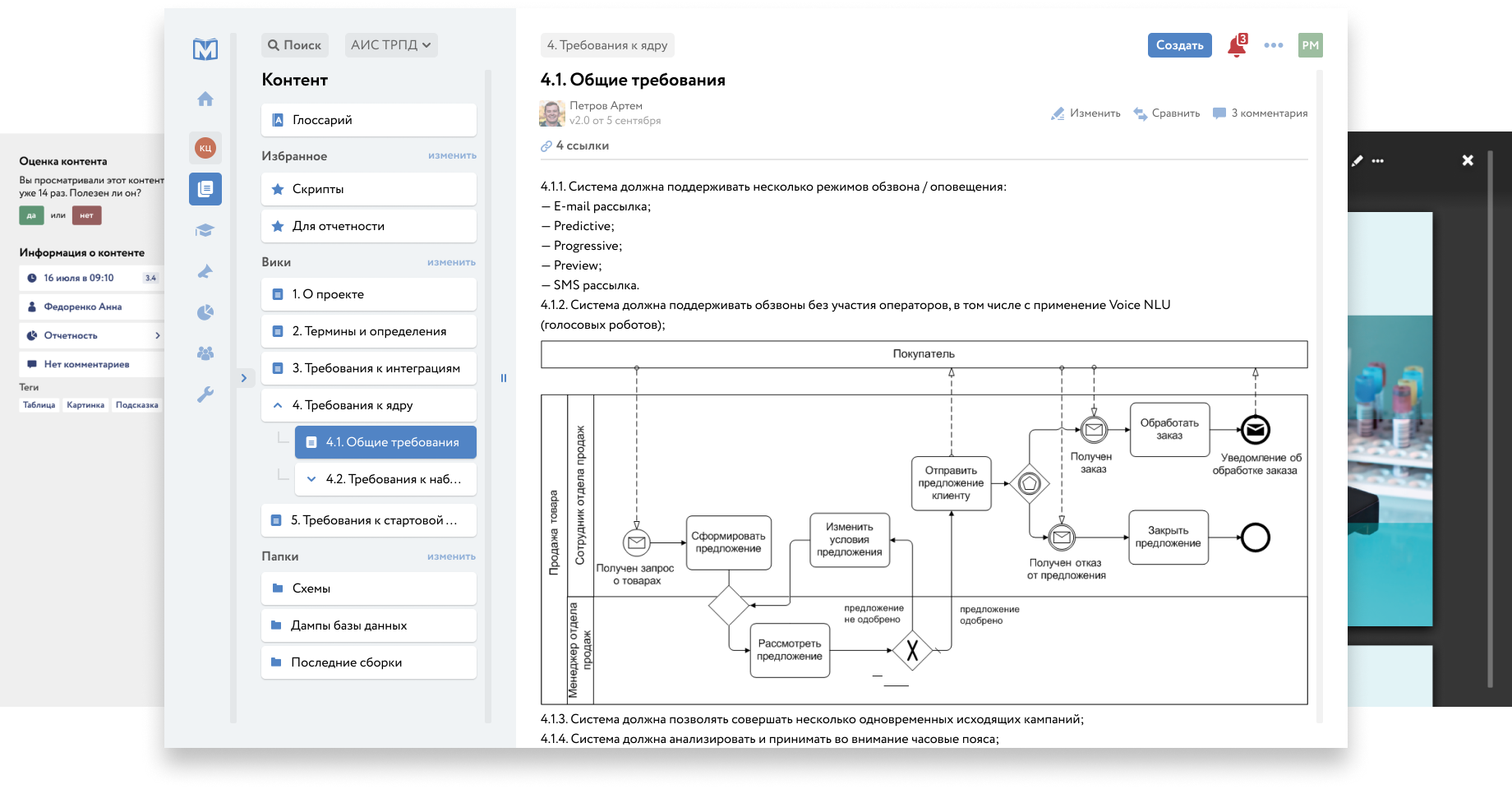Open the home page icon in sidebar
This screenshot has width=1512, height=789.
(205, 99)
